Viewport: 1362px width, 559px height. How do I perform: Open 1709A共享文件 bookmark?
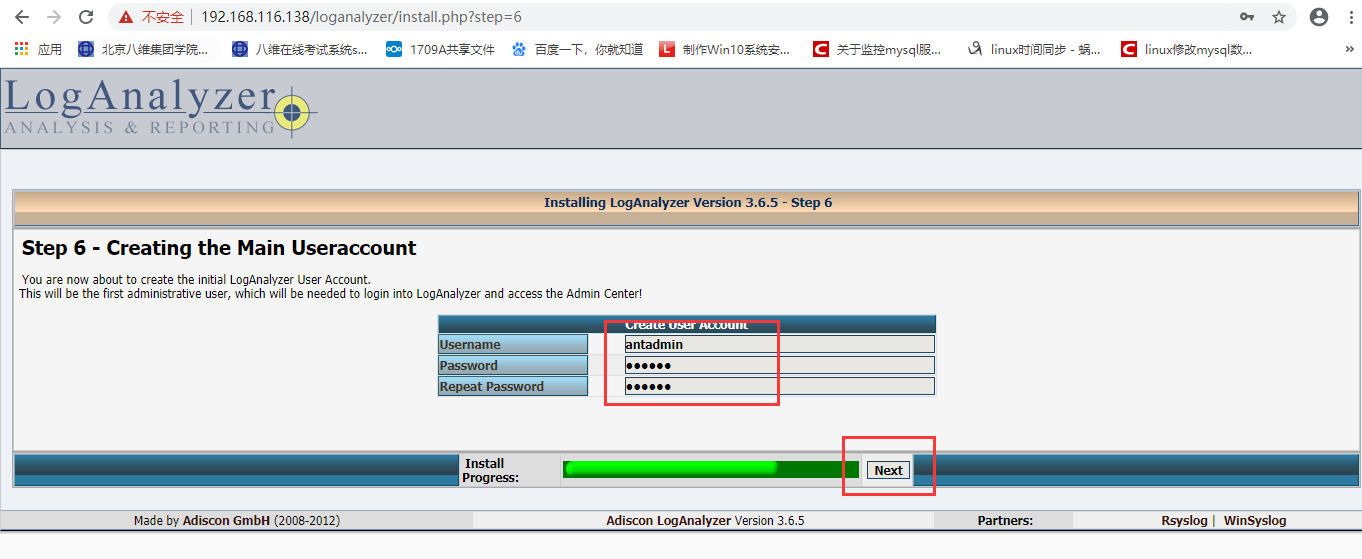point(440,49)
